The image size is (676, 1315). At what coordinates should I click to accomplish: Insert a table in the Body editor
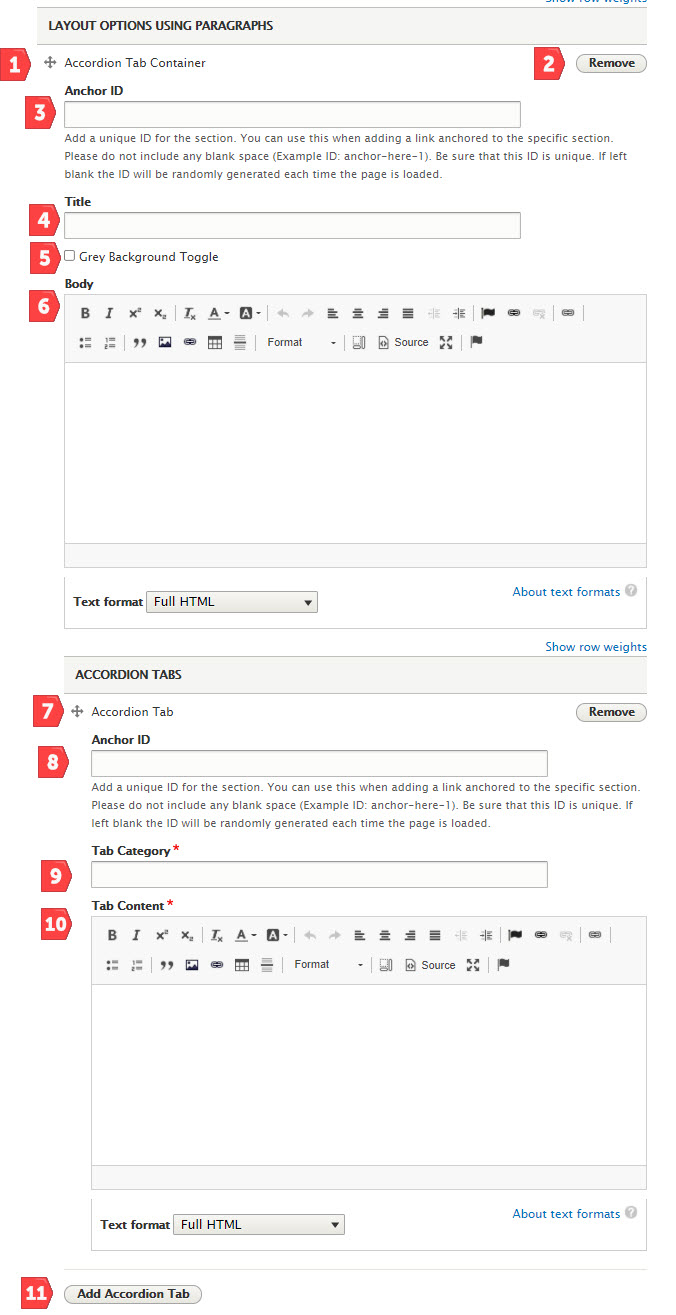tap(214, 342)
